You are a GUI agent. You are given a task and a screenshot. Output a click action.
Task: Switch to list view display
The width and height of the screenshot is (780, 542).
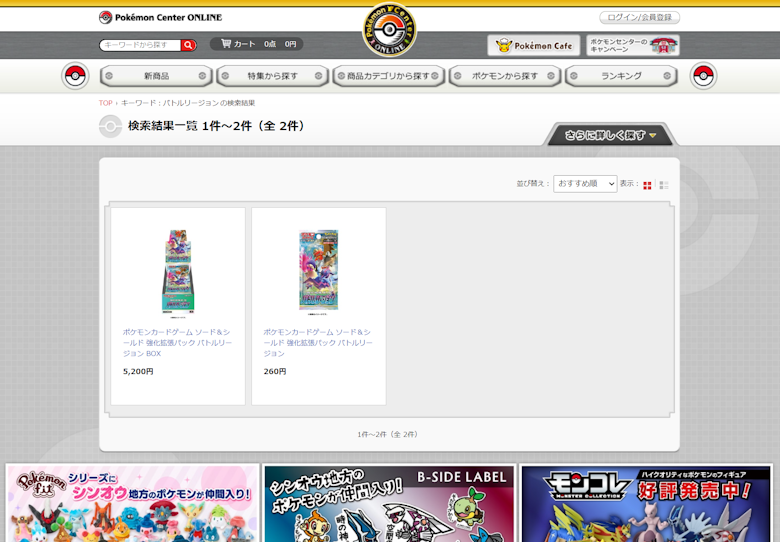click(664, 185)
